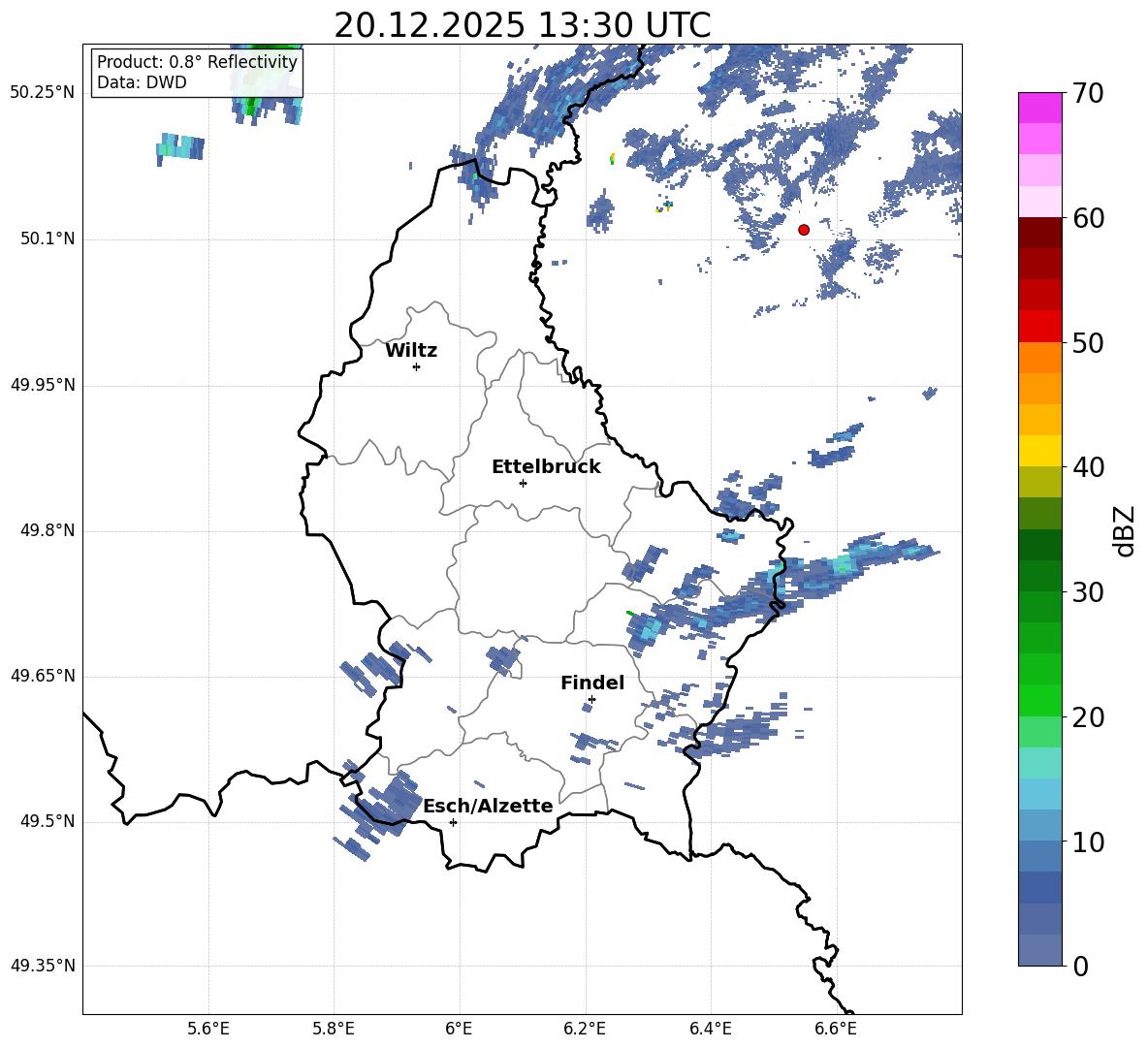Click the dark red band just below 60 dBZ
The height and width of the screenshot is (1048, 1148).
(1039, 233)
